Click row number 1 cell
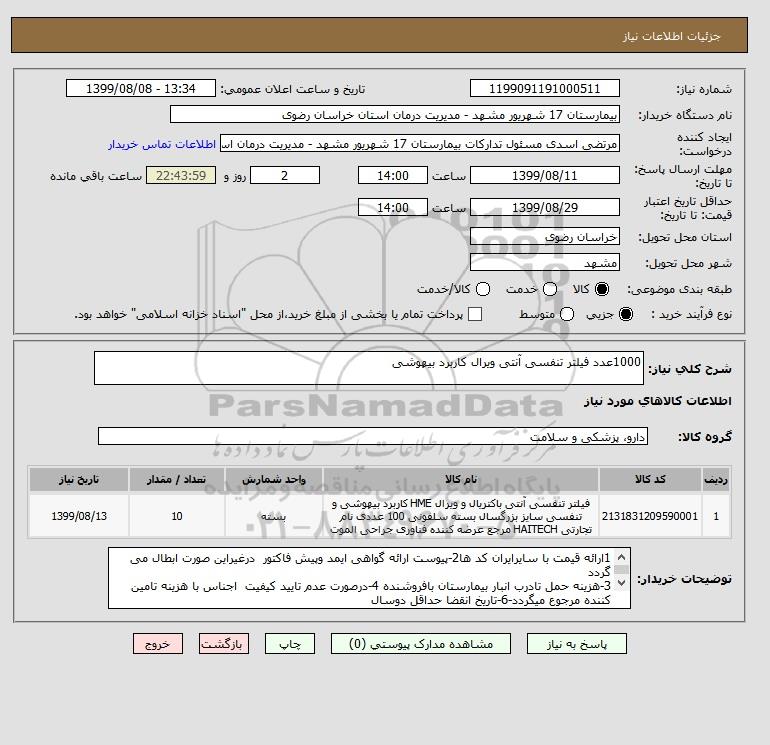 [x=716, y=516]
